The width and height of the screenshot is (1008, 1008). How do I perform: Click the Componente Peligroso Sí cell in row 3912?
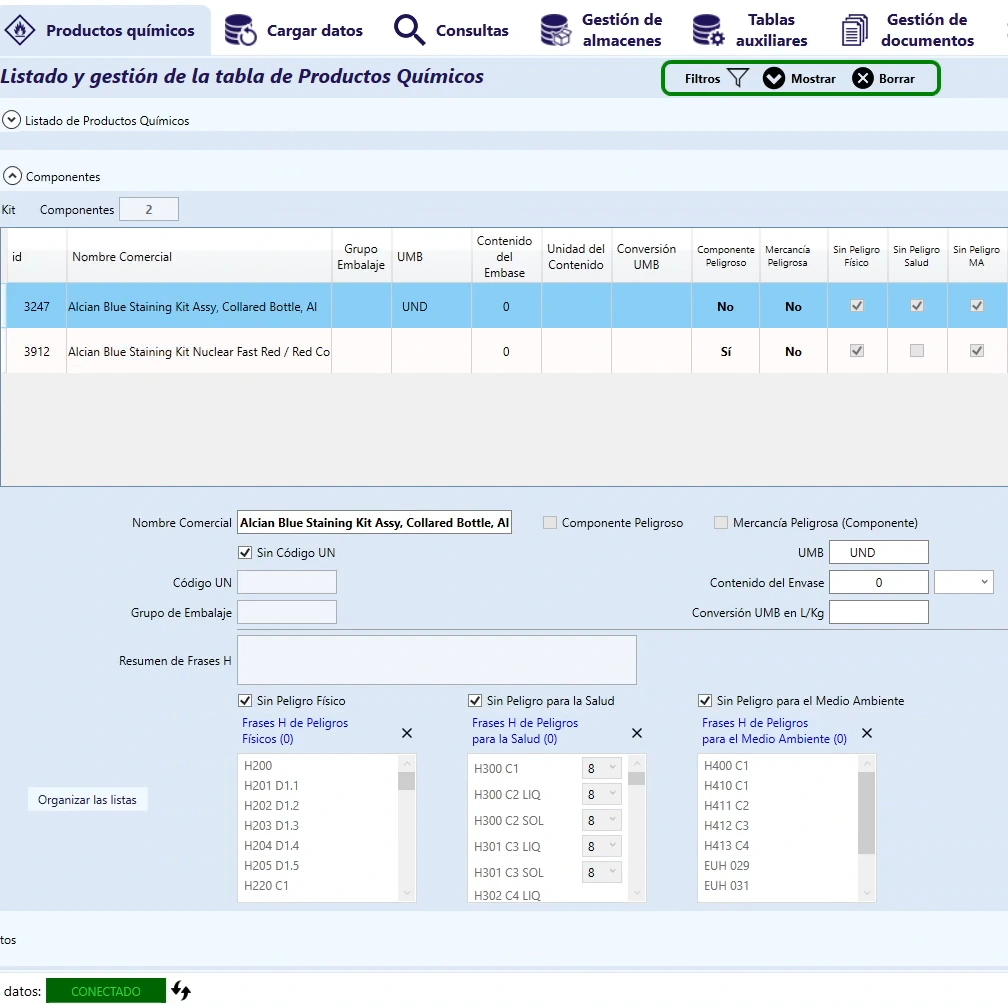[x=726, y=351]
